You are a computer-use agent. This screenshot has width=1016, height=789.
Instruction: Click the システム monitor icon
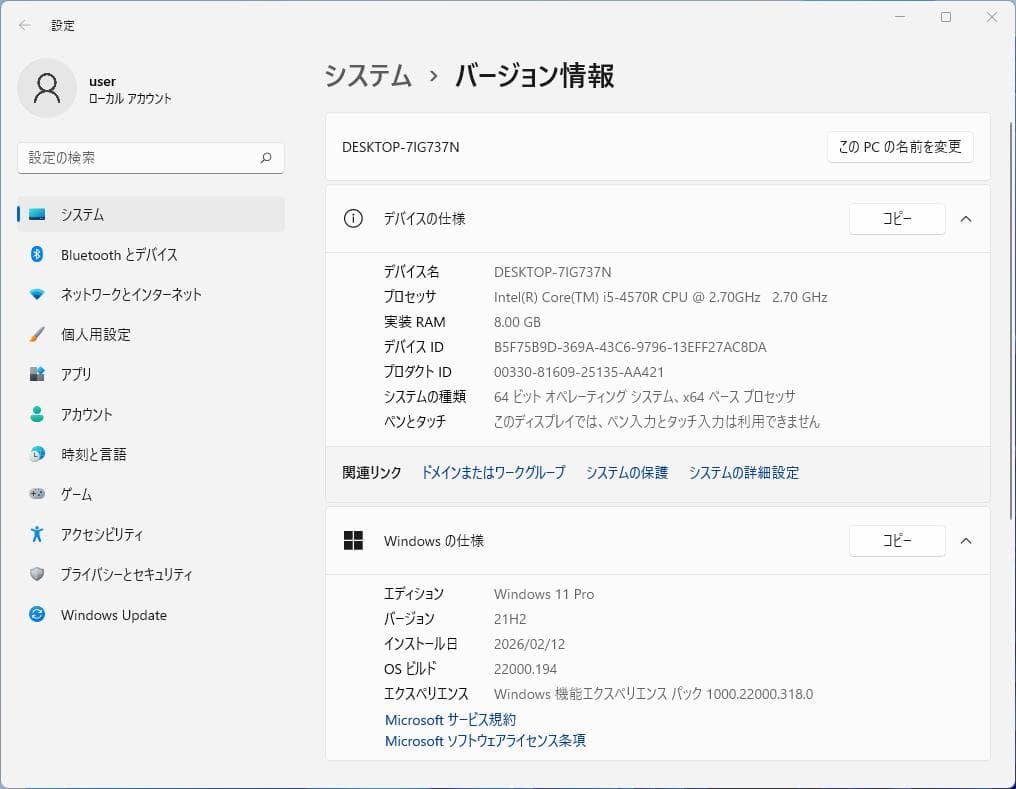37,214
